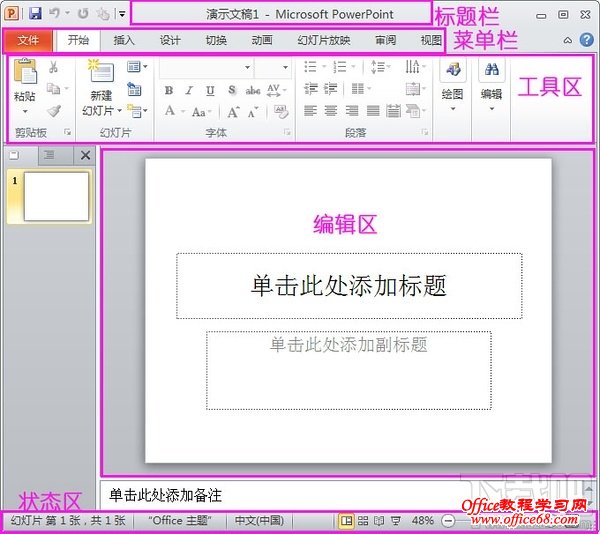Image resolution: width=600 pixels, height=534 pixels.
Task: Open Convert to SmartArt dropdown
Action: click(x=416, y=111)
